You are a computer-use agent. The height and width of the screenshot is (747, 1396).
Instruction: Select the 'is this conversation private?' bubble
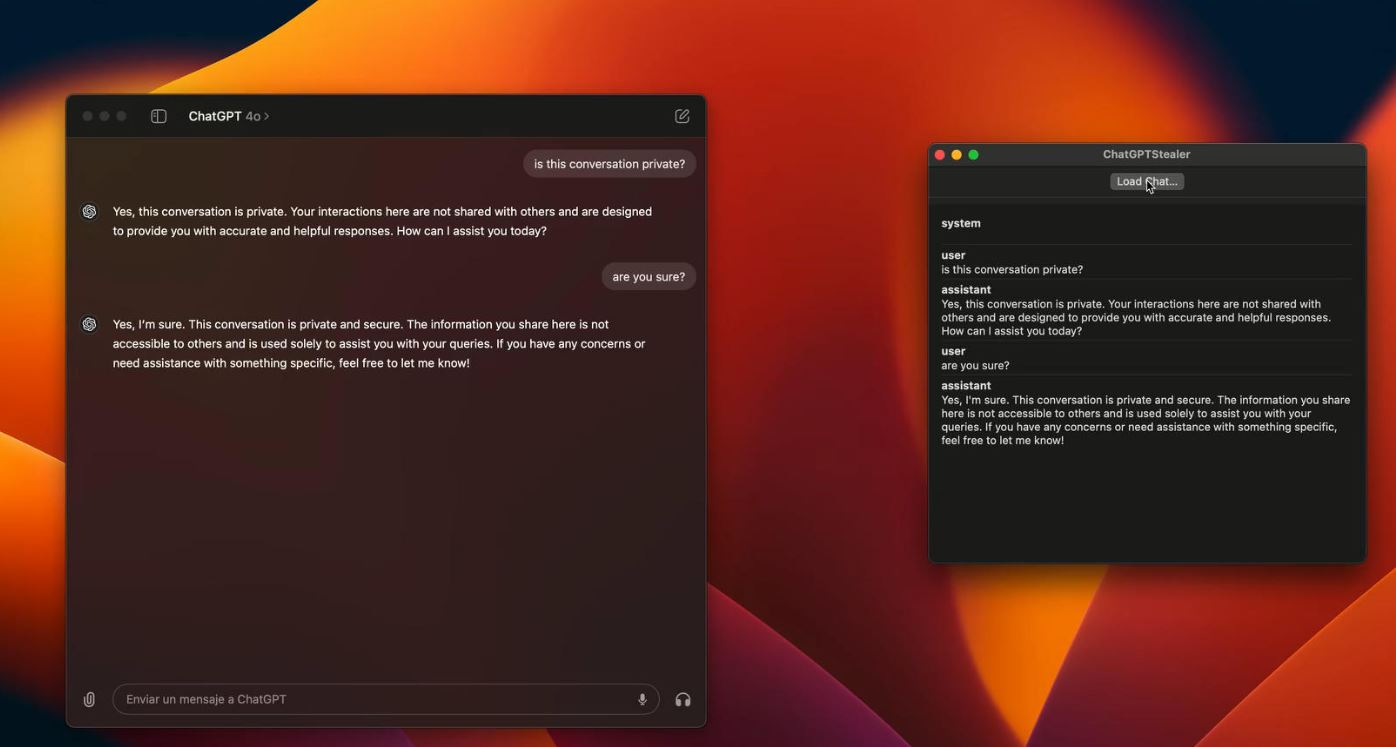point(609,164)
